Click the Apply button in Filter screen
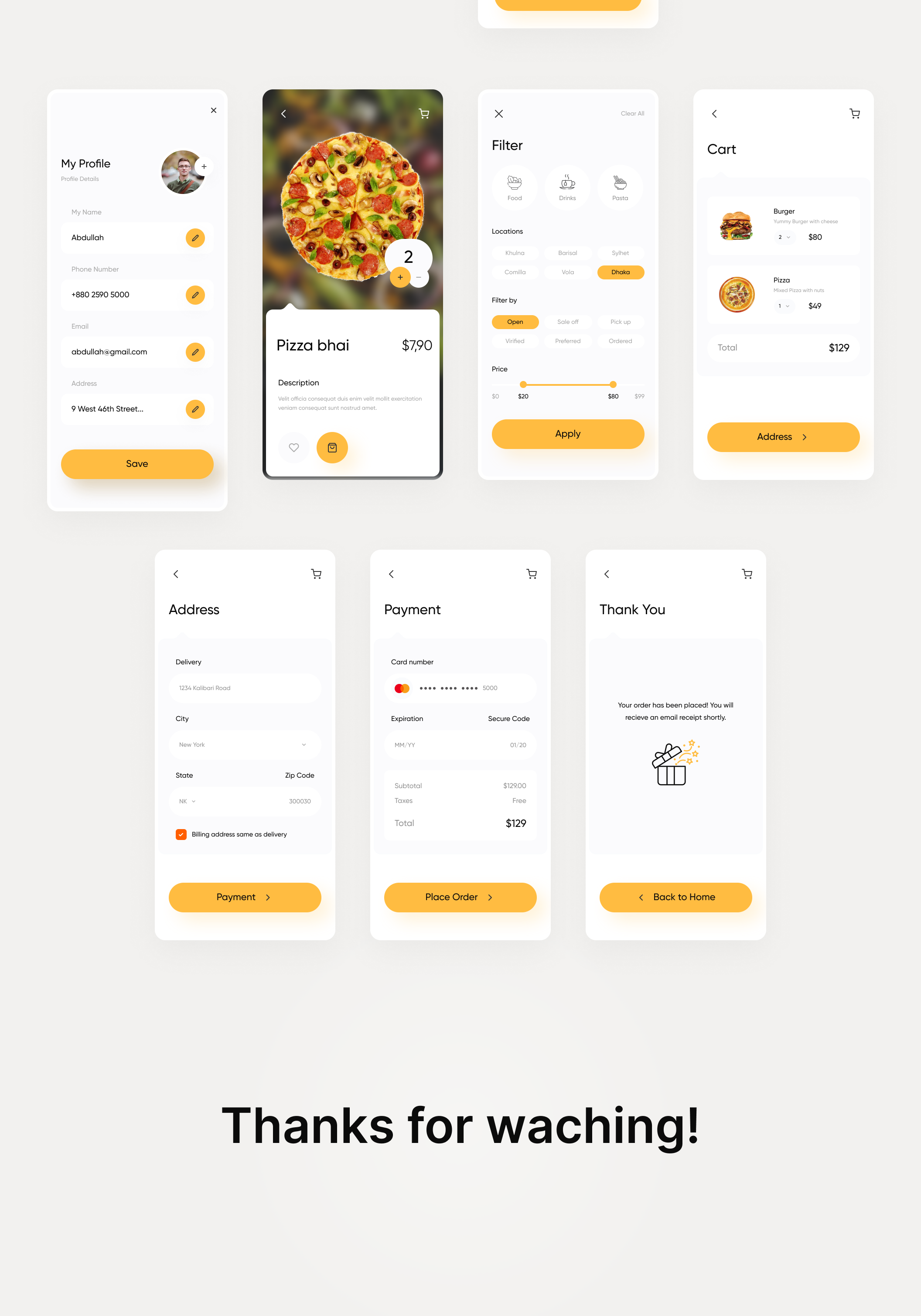921x1316 pixels. point(566,433)
